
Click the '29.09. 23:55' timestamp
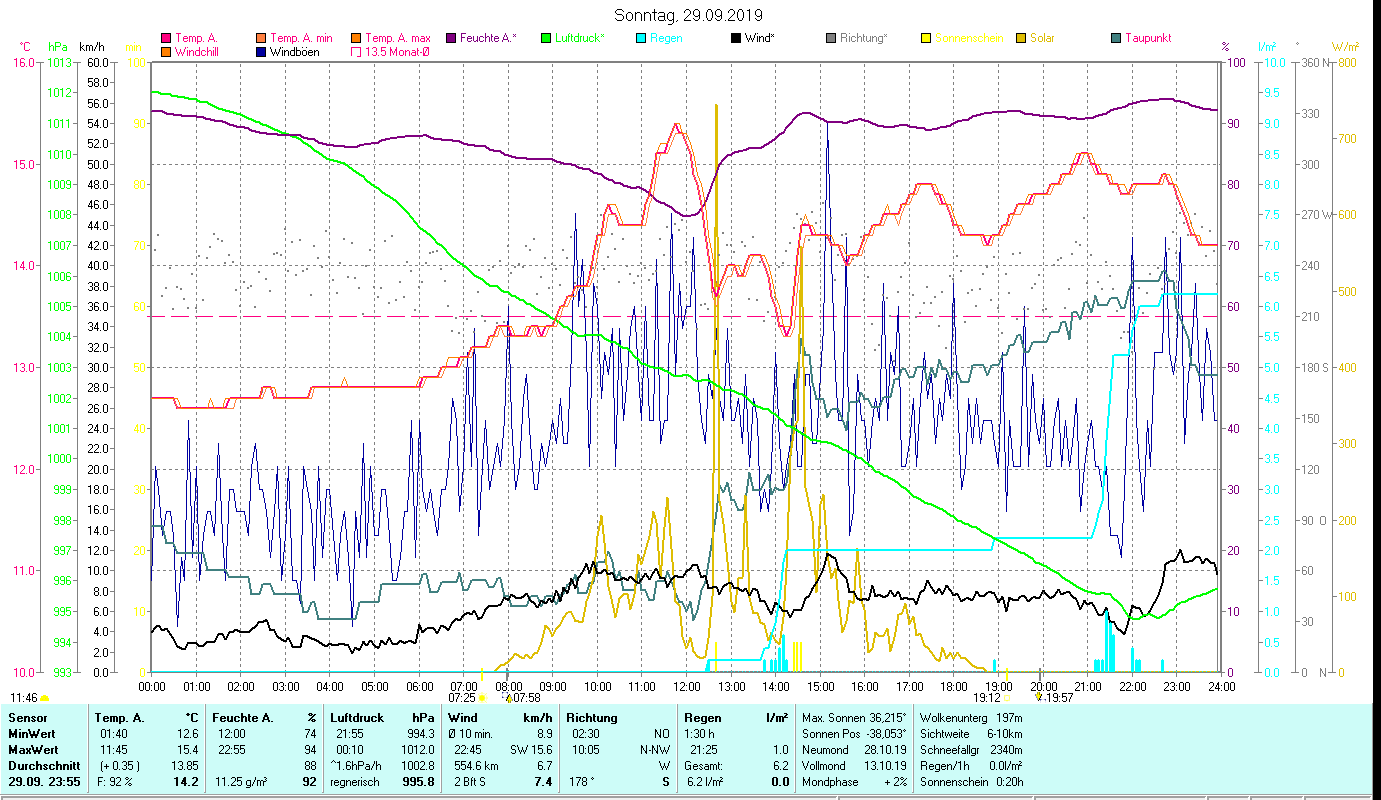[x=45, y=782]
